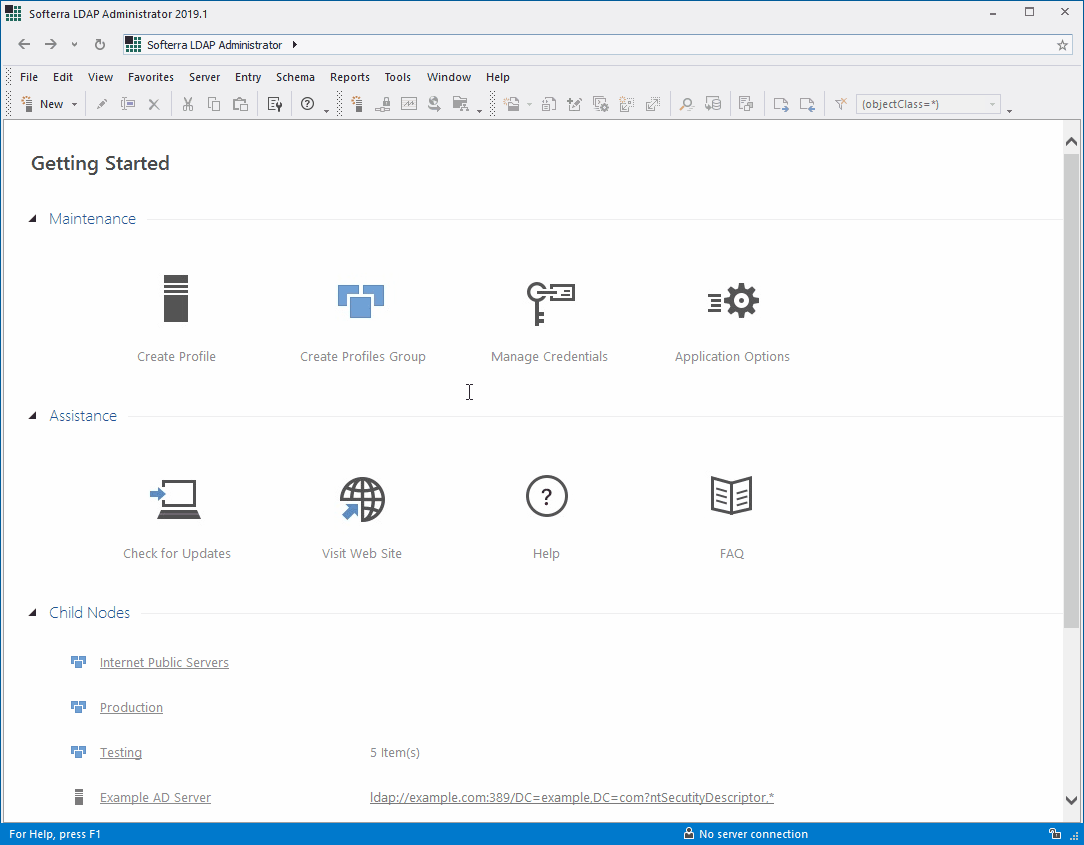
Task: Open Application Options gear icon
Action: click(733, 301)
